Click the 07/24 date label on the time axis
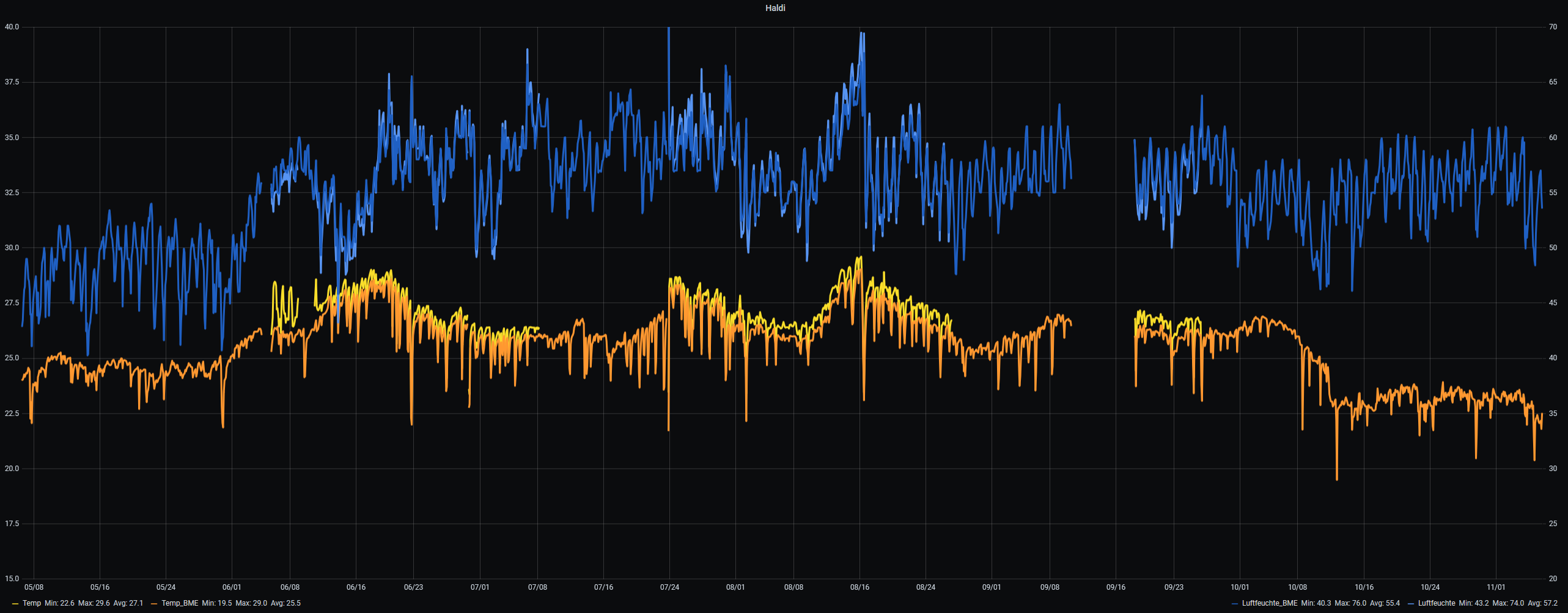1568x613 pixels. click(x=669, y=587)
